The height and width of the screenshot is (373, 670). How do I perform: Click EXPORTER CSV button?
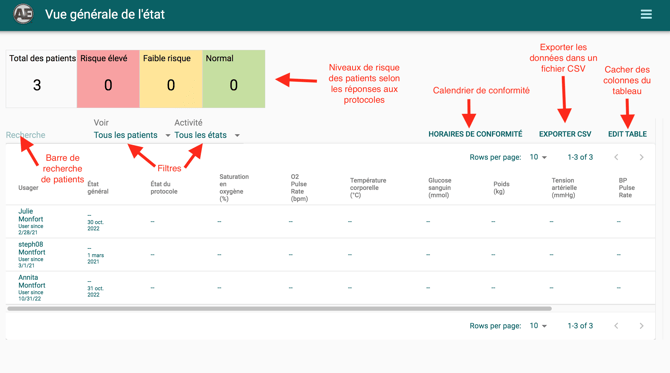pos(565,134)
